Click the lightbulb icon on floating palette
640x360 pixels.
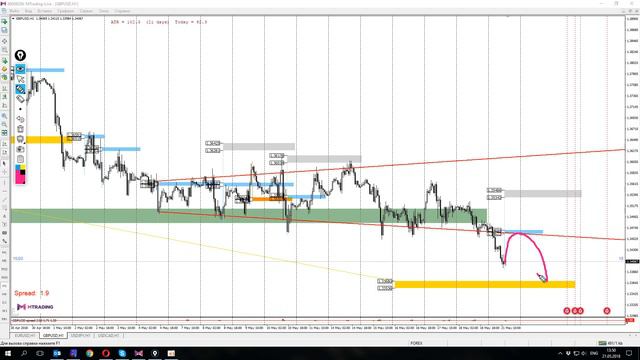click(x=20, y=55)
